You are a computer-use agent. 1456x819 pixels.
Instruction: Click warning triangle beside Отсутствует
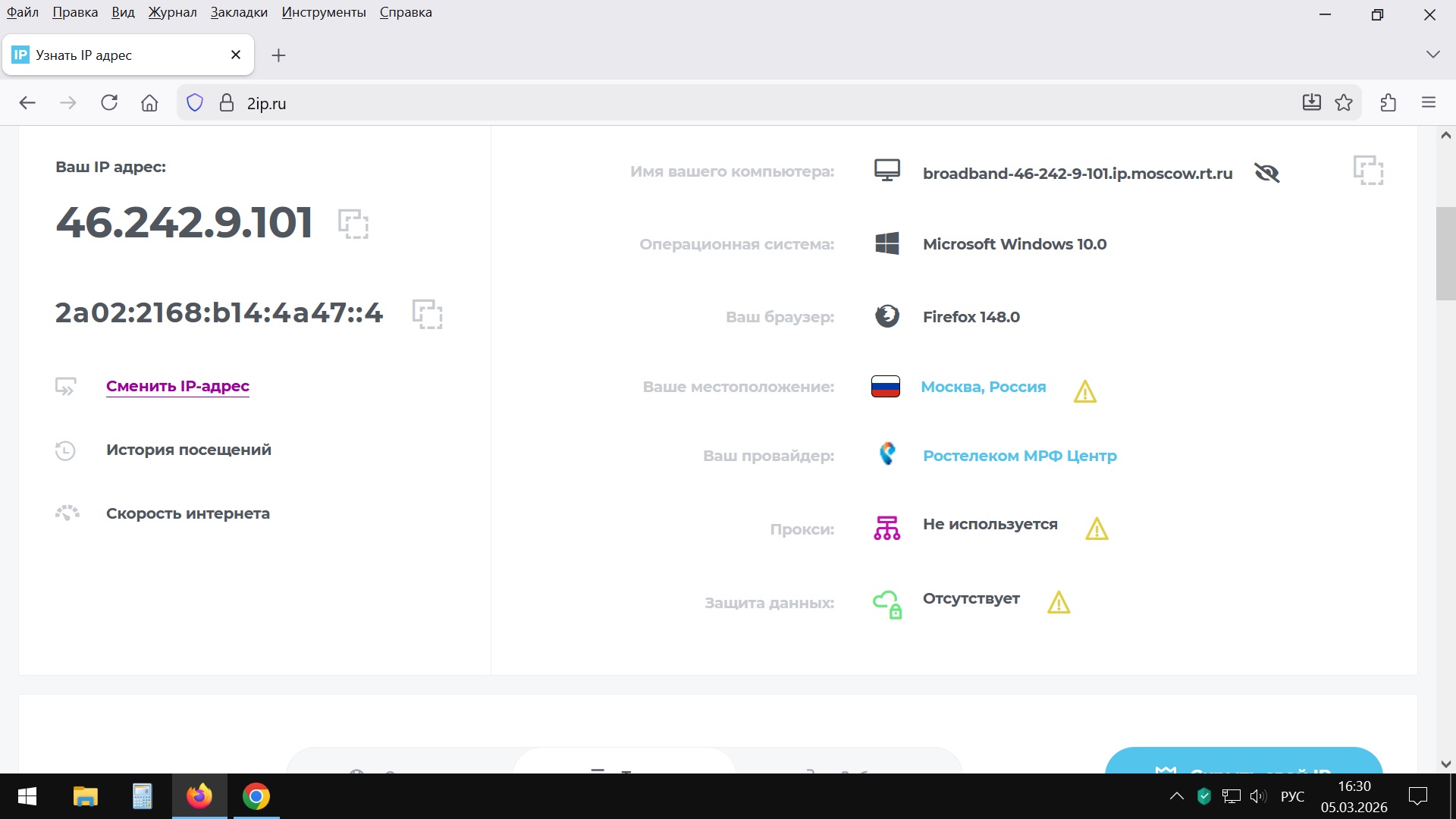click(x=1059, y=602)
